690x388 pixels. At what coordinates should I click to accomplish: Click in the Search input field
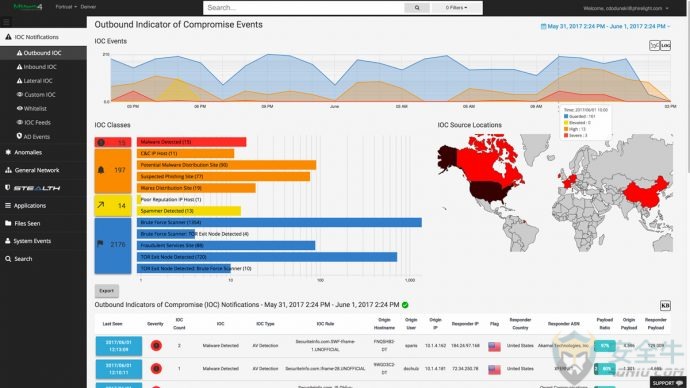[x=304, y=7]
